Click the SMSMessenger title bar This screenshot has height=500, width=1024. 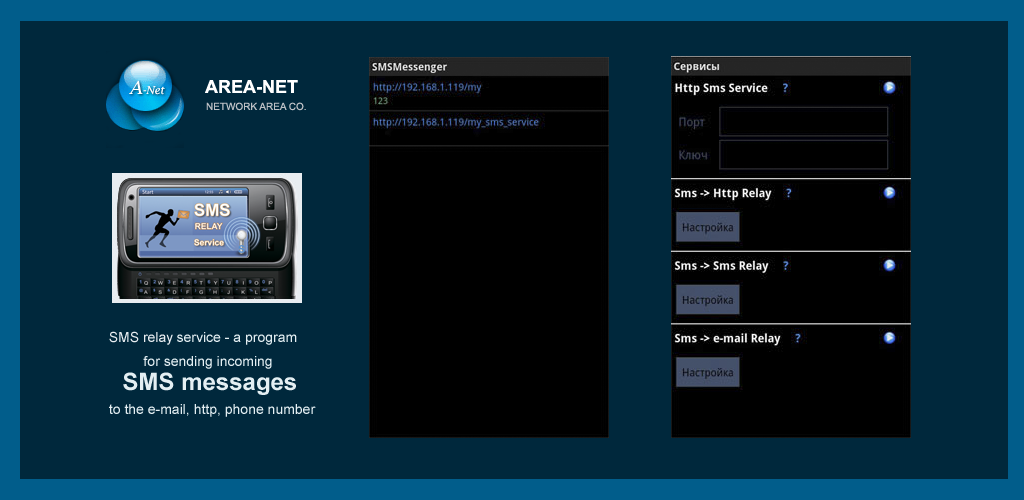pos(488,67)
